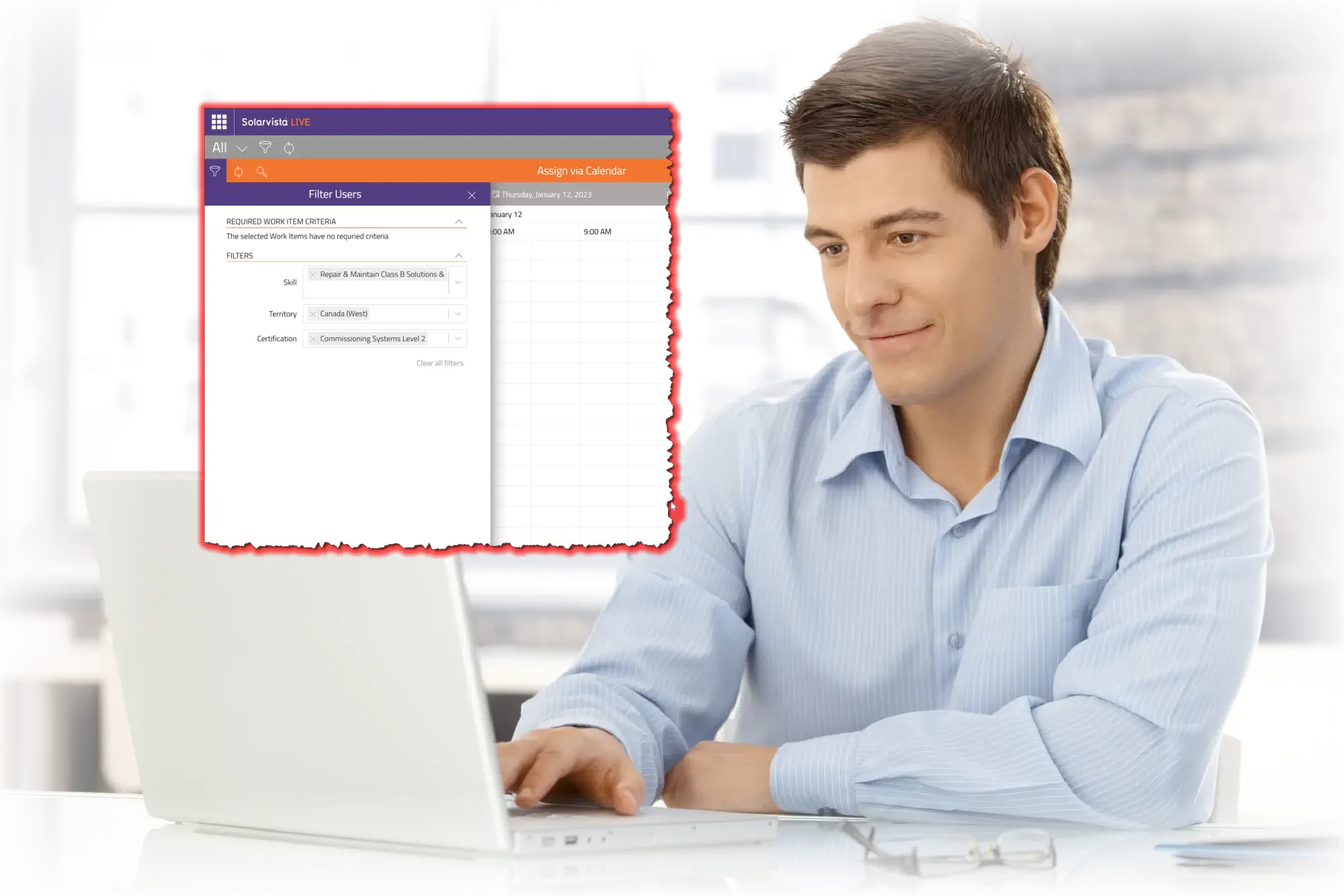
Task: Click the 'Assign via Calendar' button
Action: (582, 171)
